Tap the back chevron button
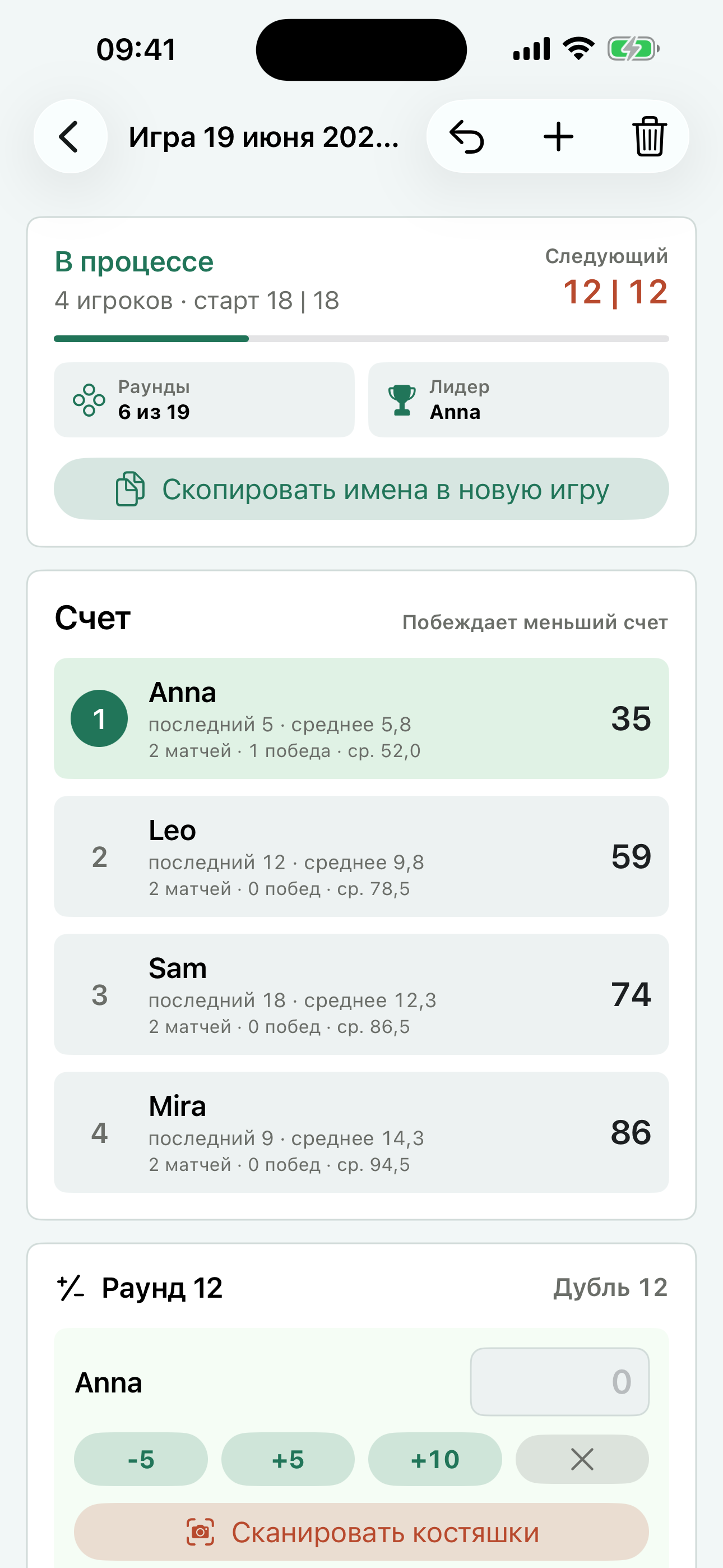723x1568 pixels. (x=70, y=136)
